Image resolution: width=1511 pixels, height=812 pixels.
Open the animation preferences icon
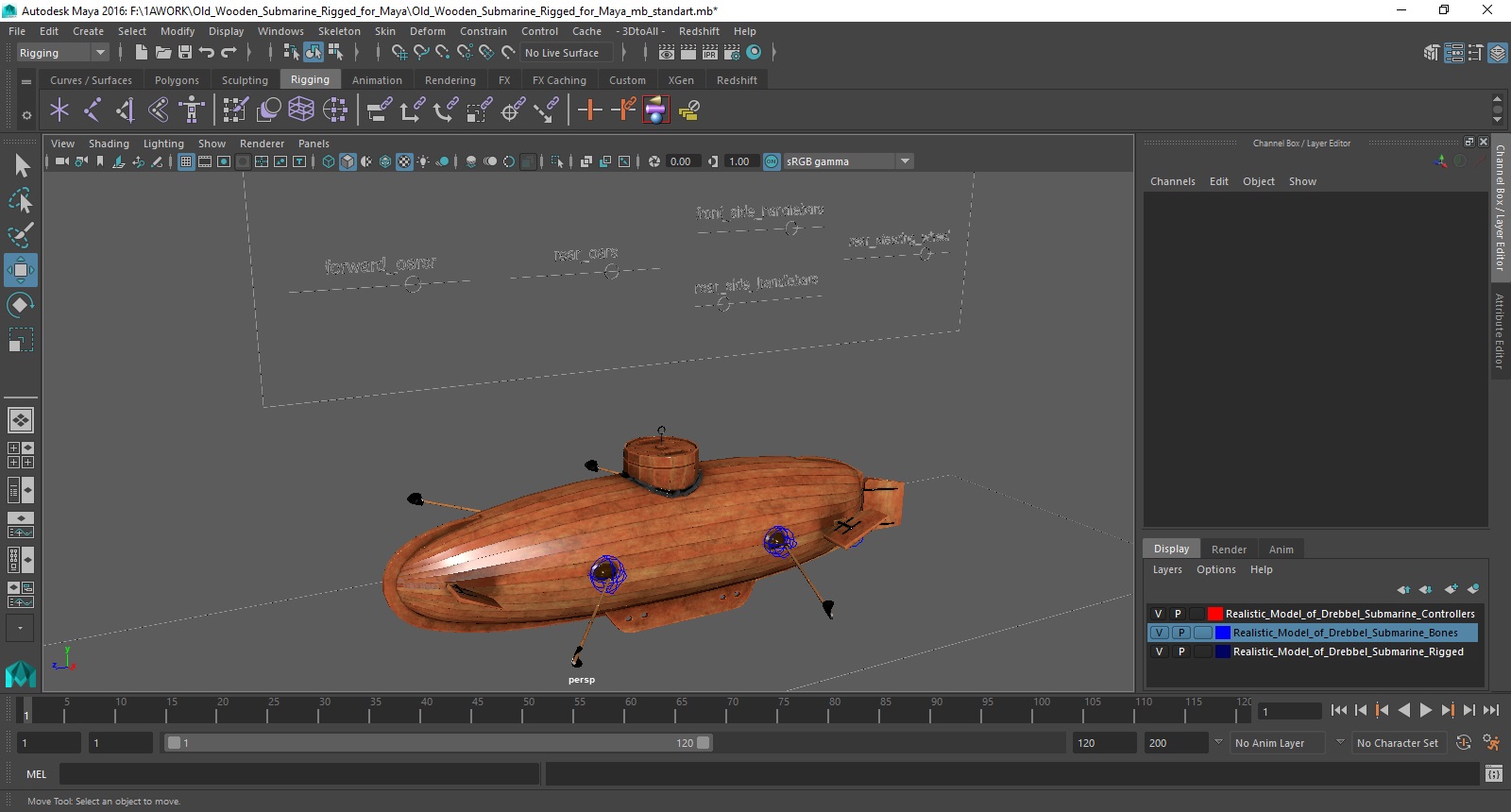point(1491,743)
